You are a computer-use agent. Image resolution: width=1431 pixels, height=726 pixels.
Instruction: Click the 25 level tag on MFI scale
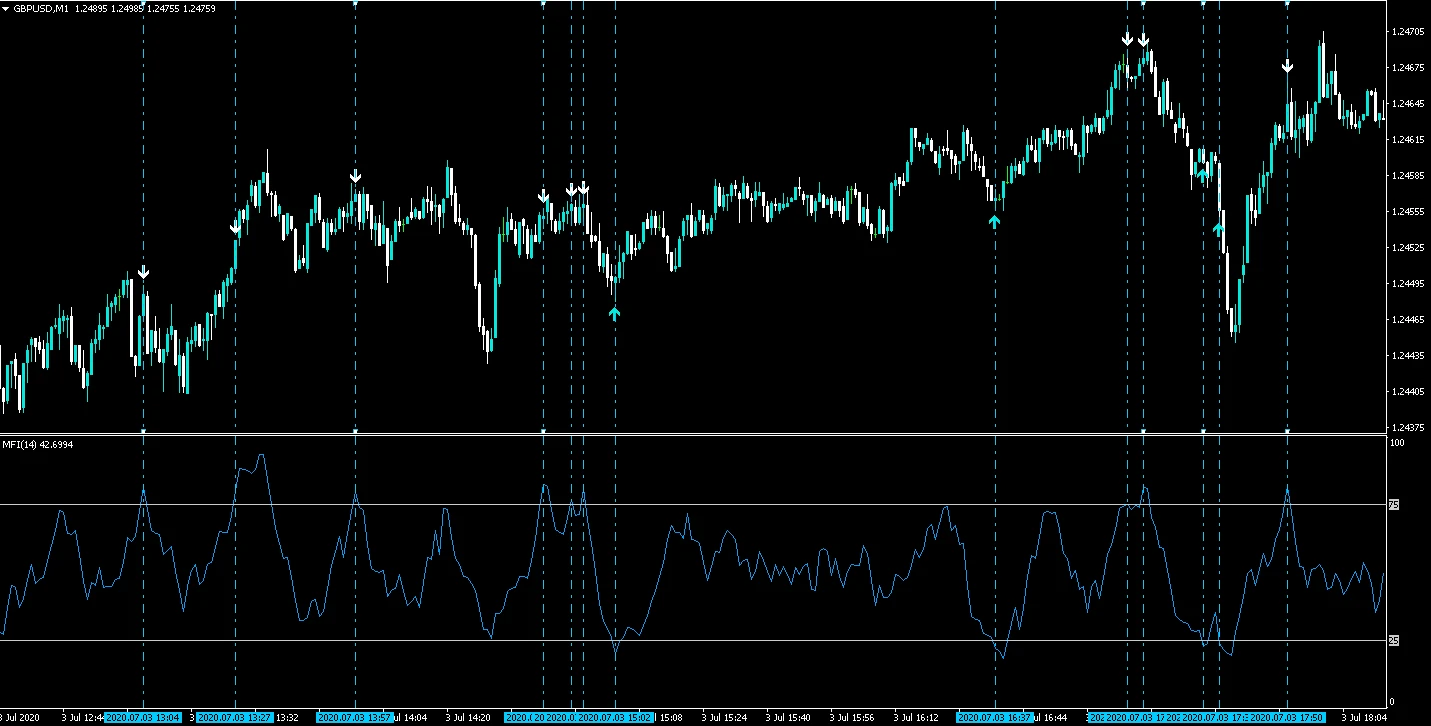coord(1394,640)
